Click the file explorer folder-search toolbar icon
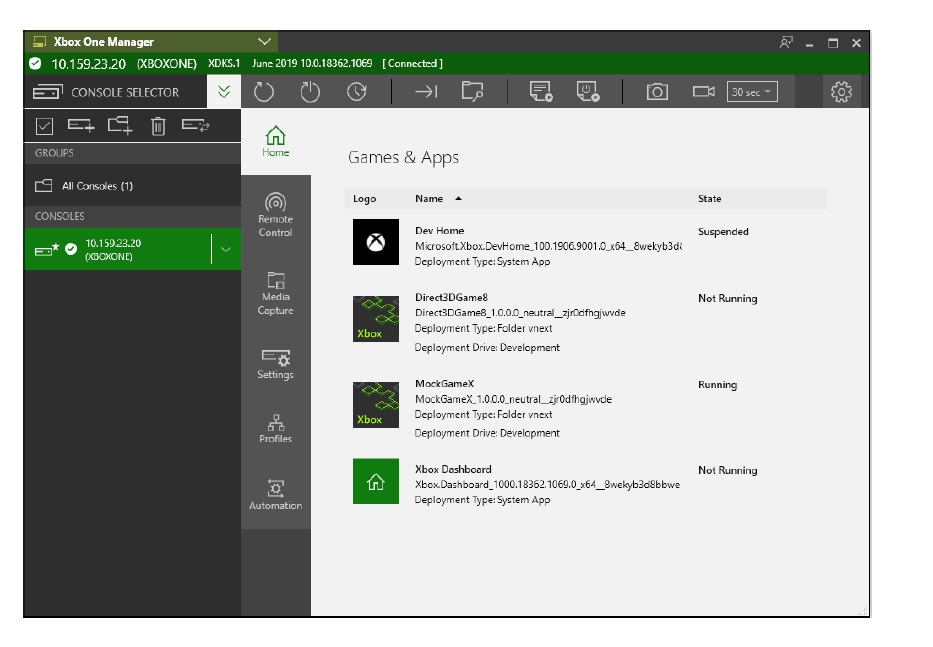The image size is (933, 647). tap(472, 92)
